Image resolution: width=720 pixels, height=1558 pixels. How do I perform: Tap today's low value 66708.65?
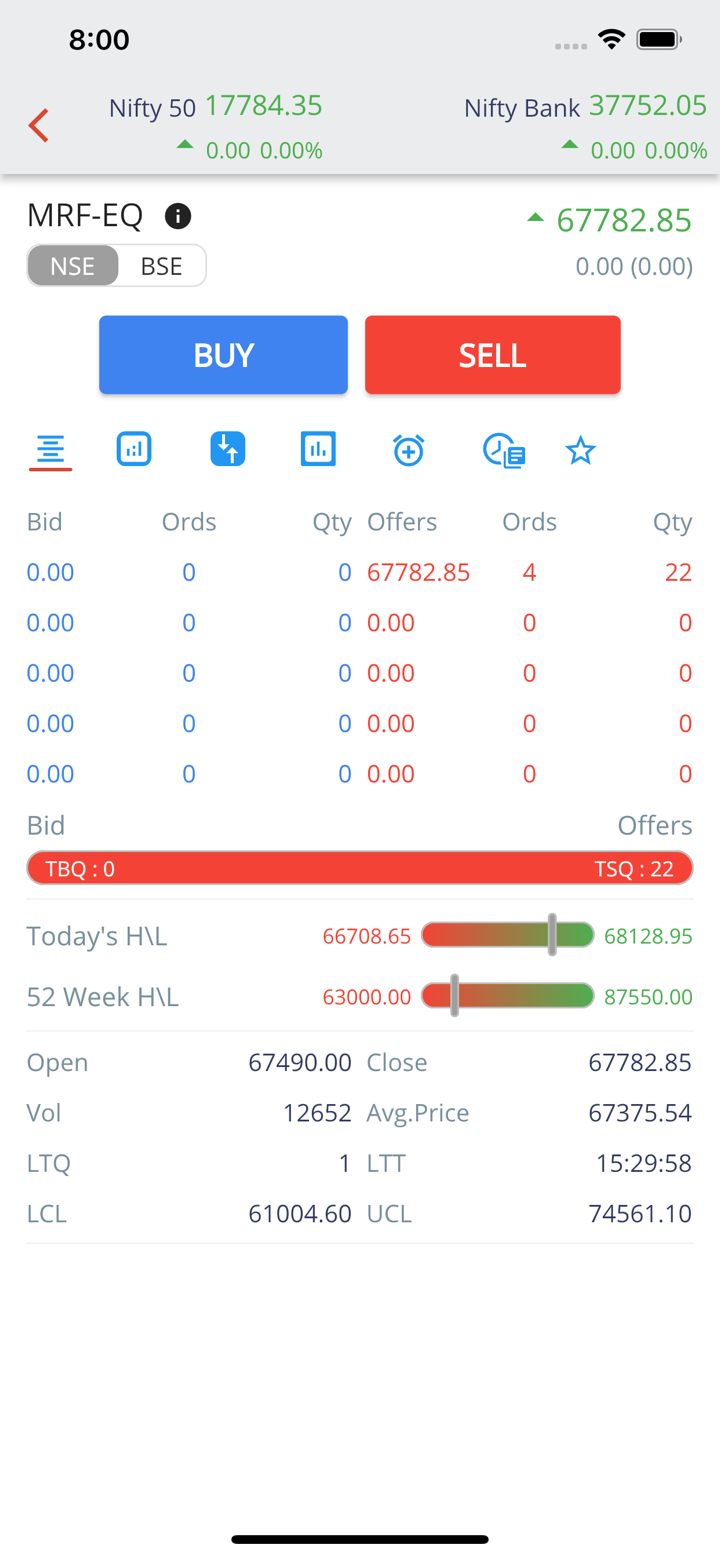click(367, 937)
